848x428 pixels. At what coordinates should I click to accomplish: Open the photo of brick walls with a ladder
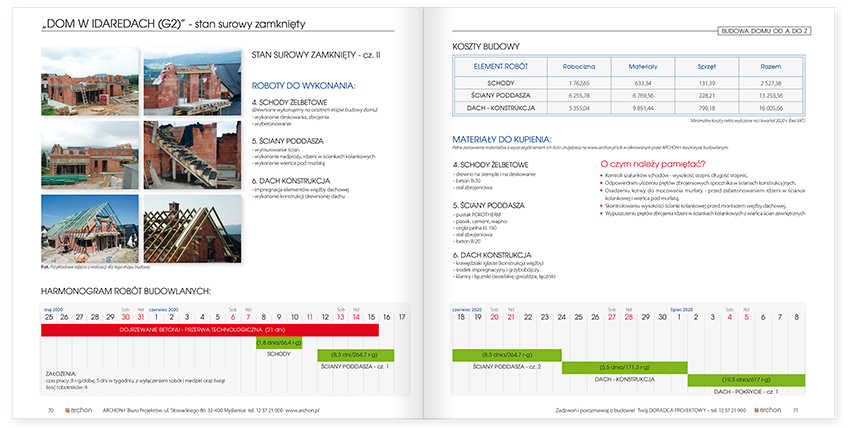(90, 81)
